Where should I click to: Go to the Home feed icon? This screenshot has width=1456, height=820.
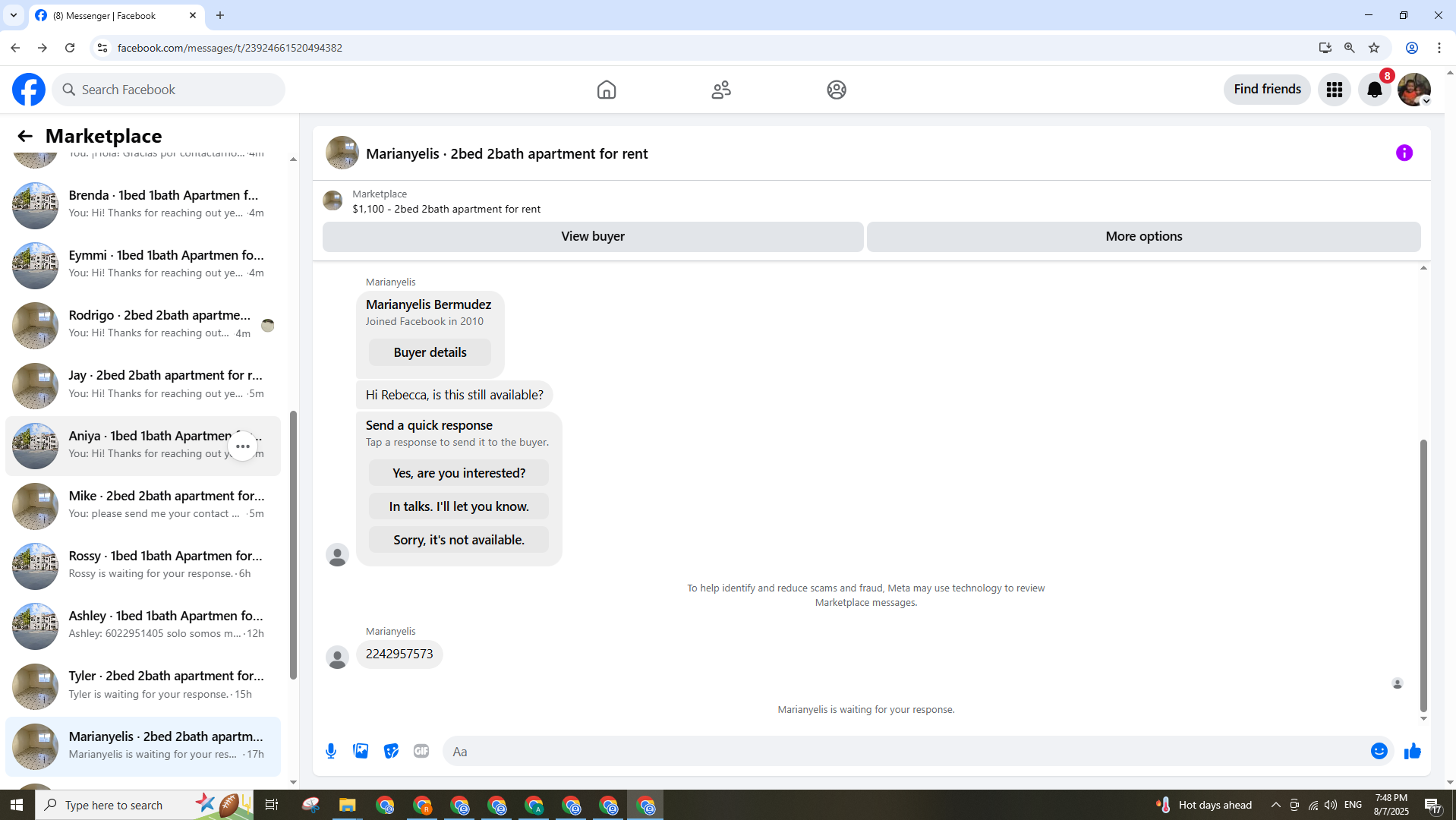[607, 90]
